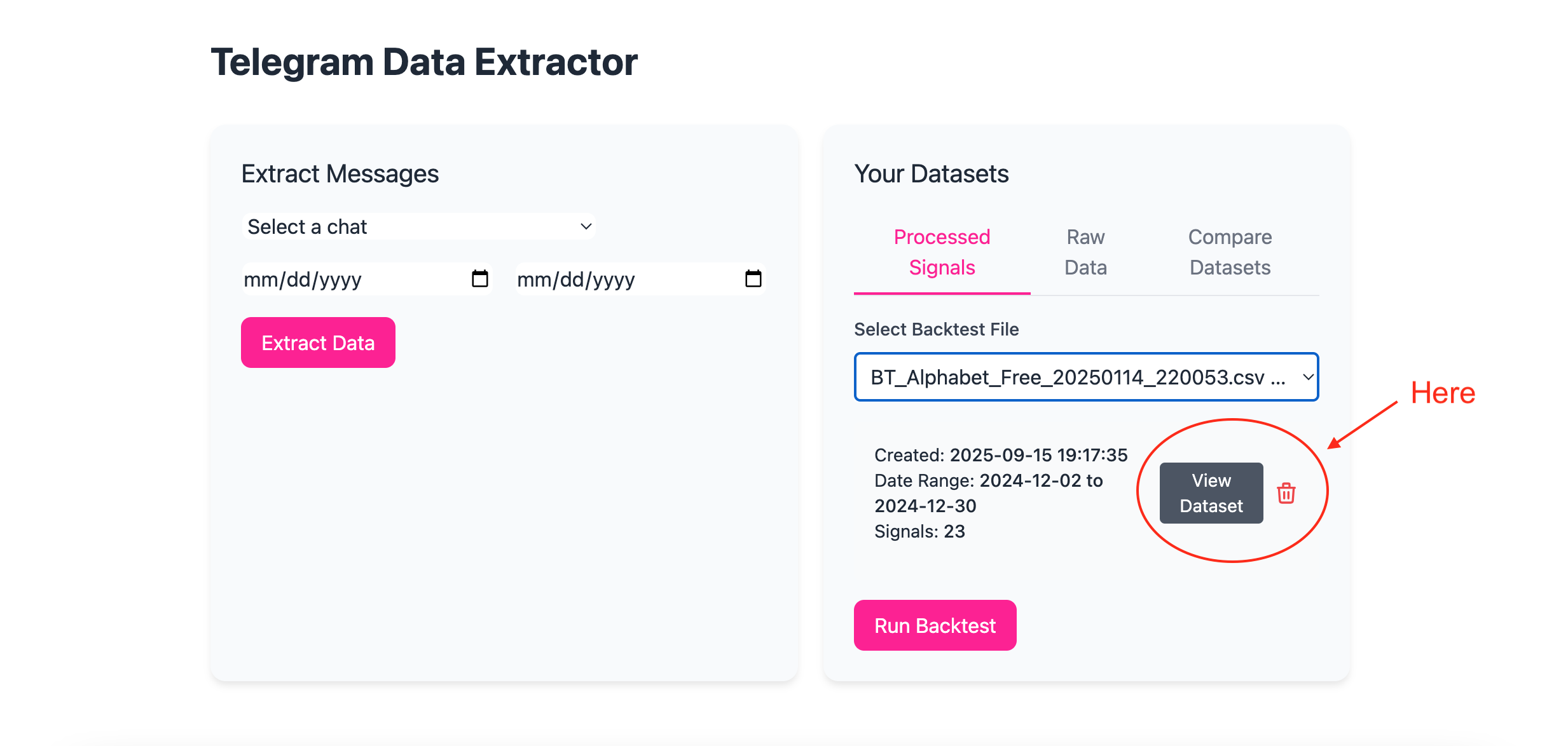1568x746 pixels.
Task: Click the Signals: 23 count text
Action: 919,531
